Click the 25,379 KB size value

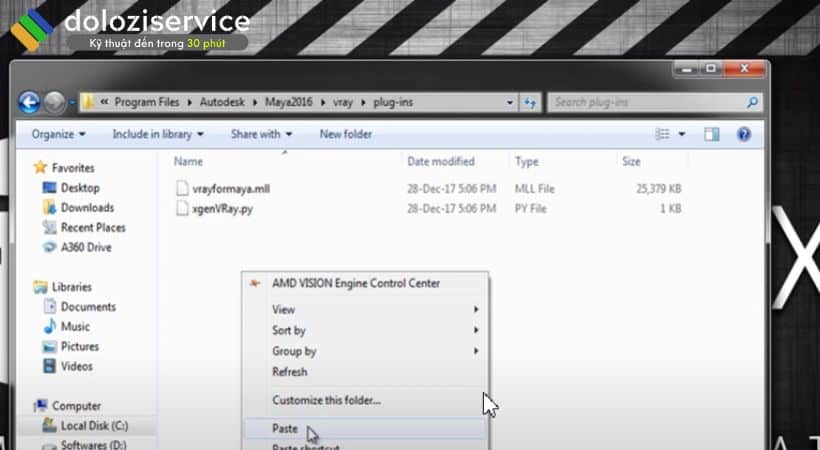click(659, 189)
